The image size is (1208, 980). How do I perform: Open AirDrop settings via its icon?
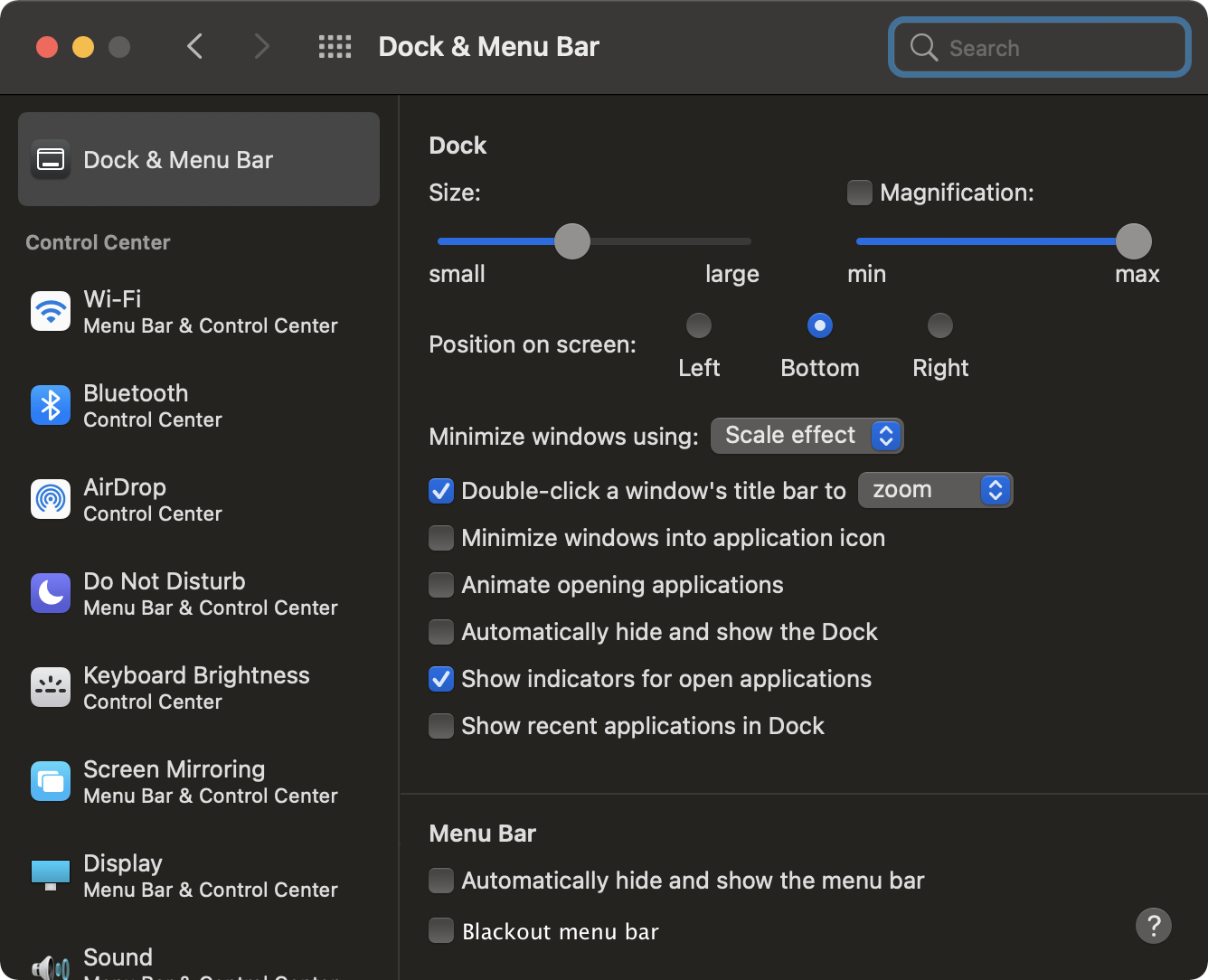click(x=51, y=500)
